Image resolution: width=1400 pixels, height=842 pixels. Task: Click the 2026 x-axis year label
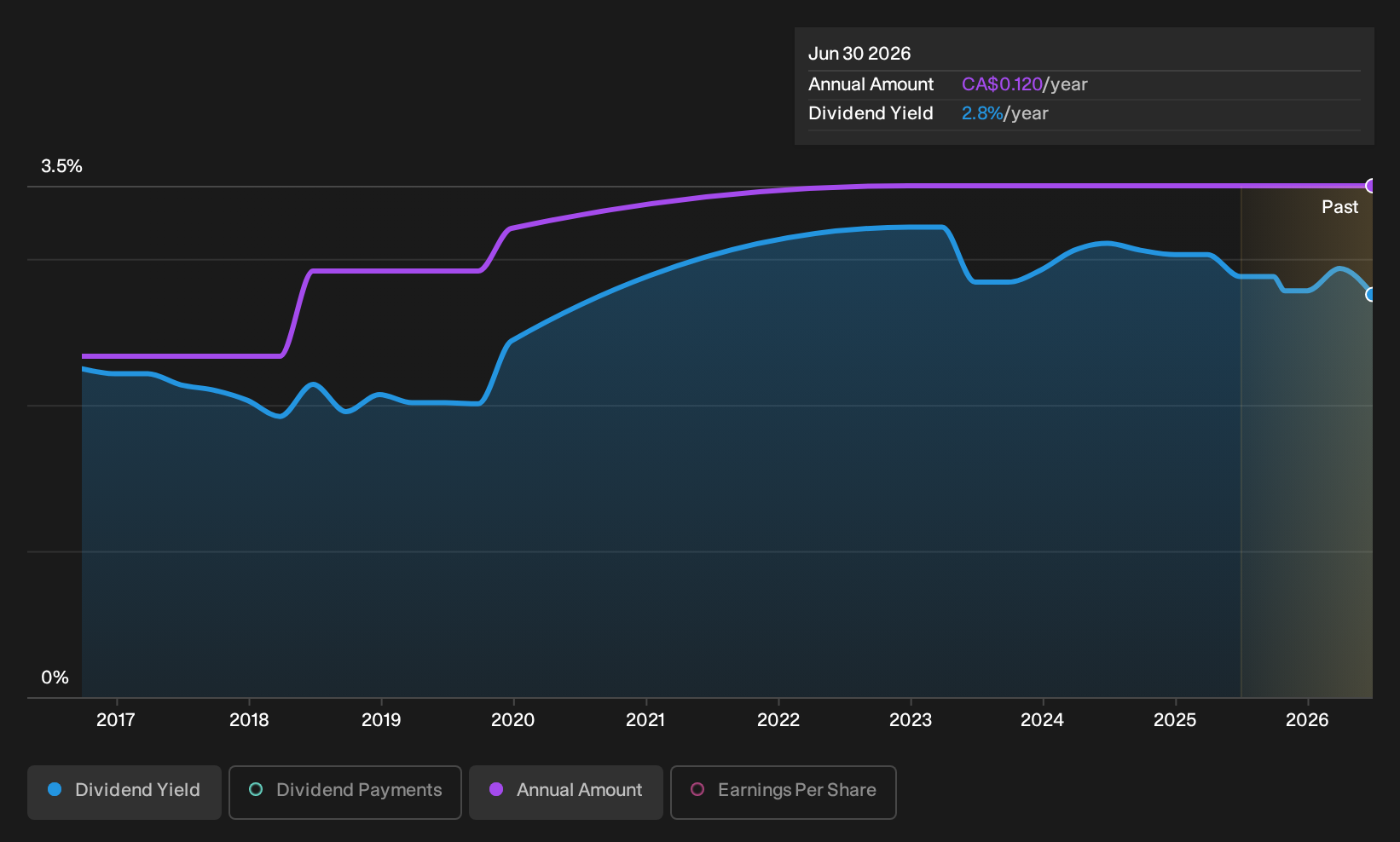pos(1307,720)
